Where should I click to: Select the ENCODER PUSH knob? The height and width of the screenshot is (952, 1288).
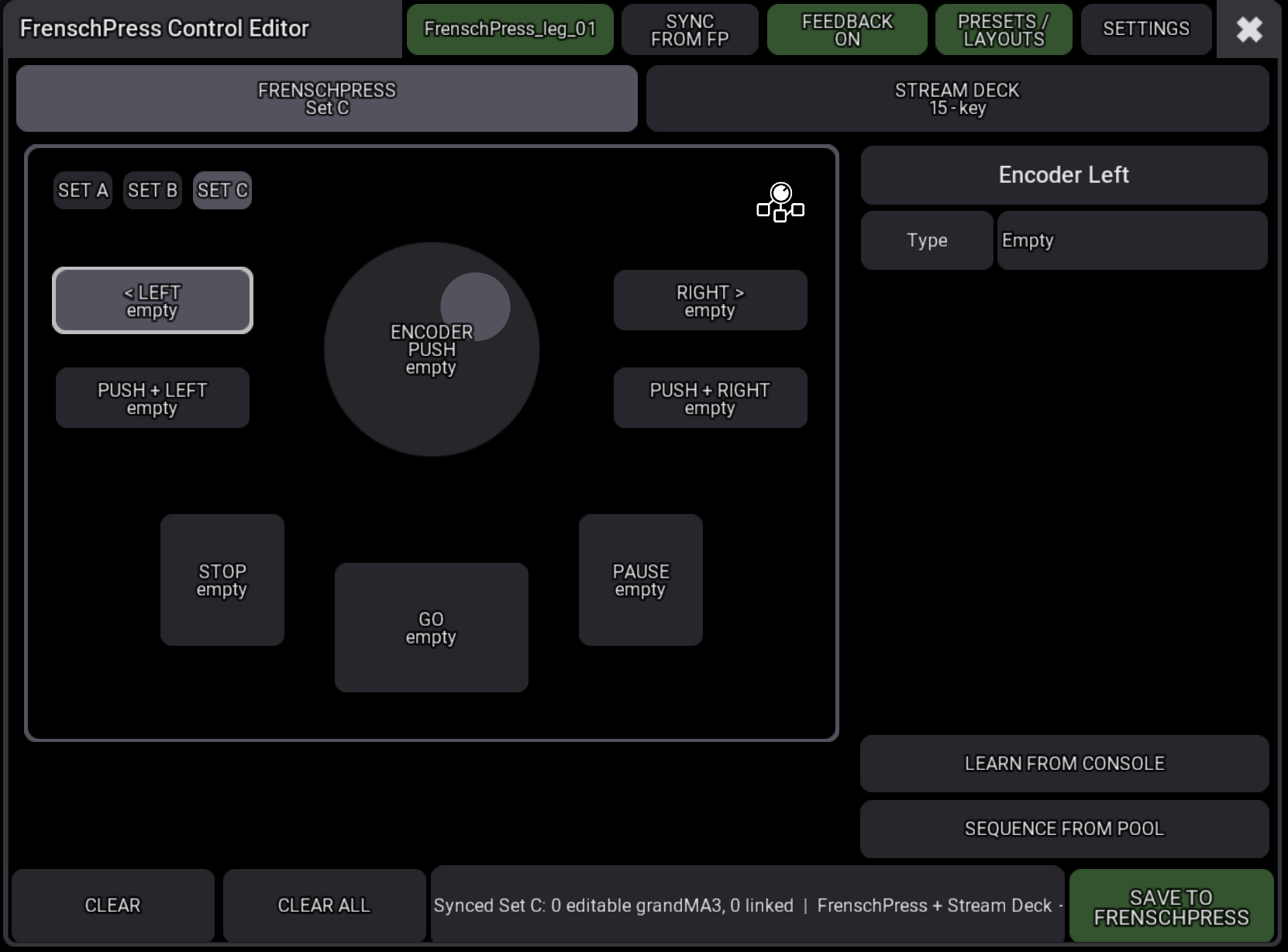(432, 350)
